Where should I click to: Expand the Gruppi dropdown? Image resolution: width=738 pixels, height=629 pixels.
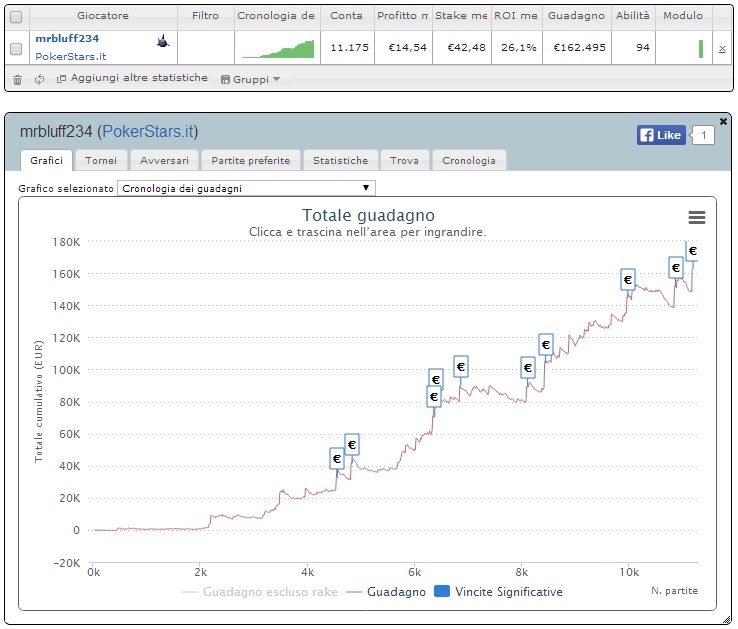(x=250, y=79)
